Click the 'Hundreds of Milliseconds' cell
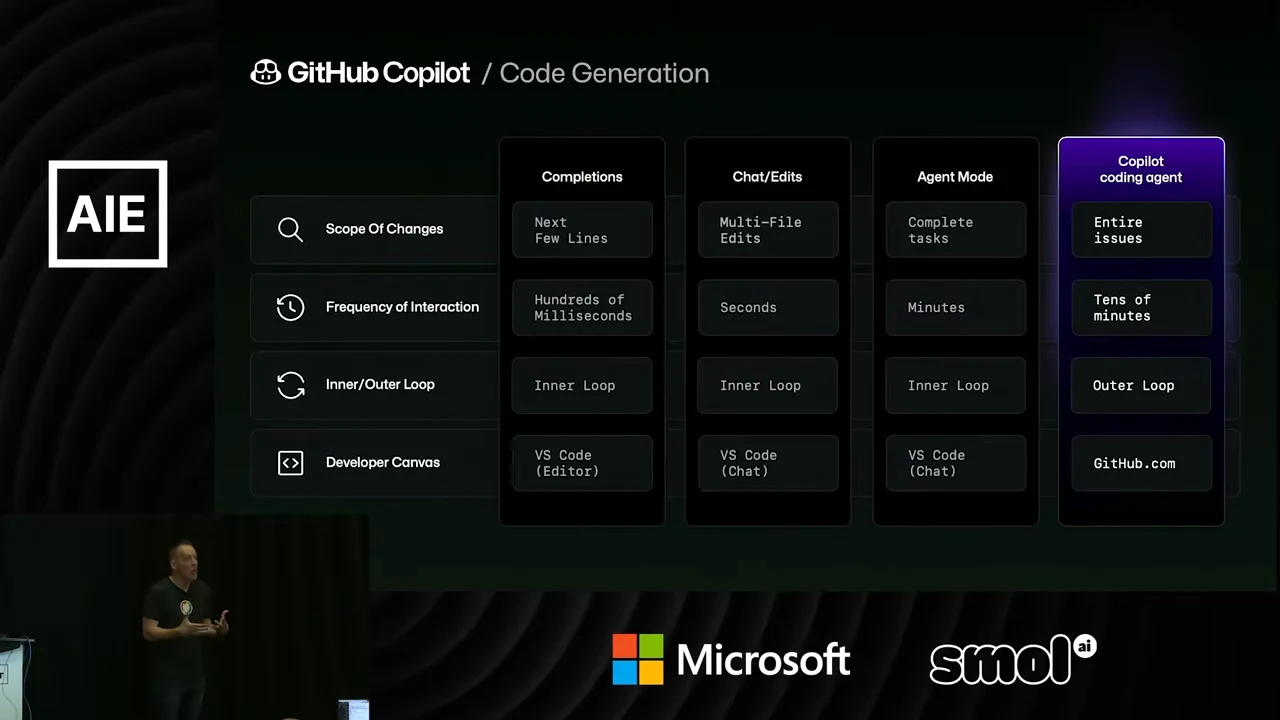Image resolution: width=1280 pixels, height=720 pixels. pos(582,308)
